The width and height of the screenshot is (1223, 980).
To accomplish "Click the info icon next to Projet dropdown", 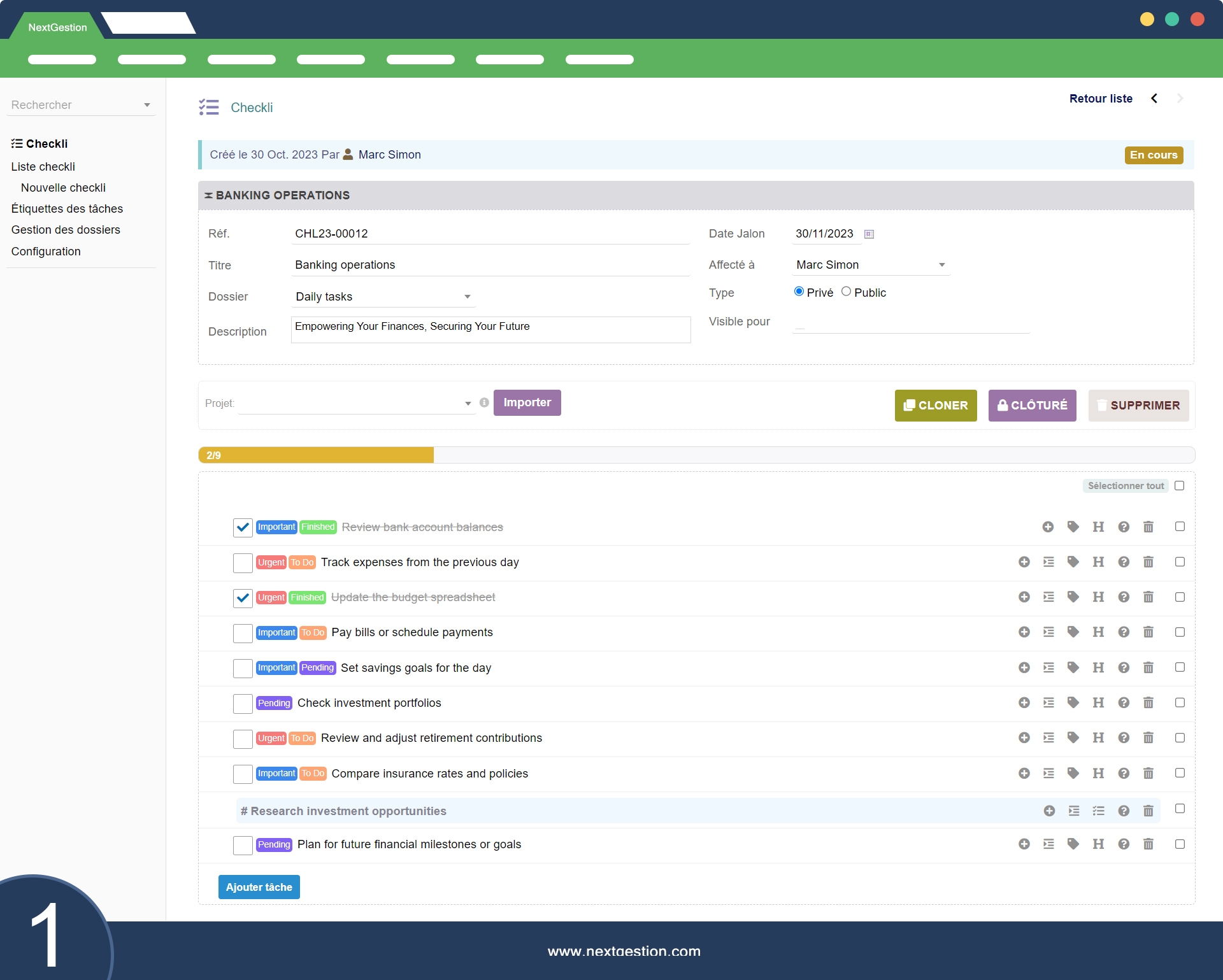I will (x=484, y=403).
